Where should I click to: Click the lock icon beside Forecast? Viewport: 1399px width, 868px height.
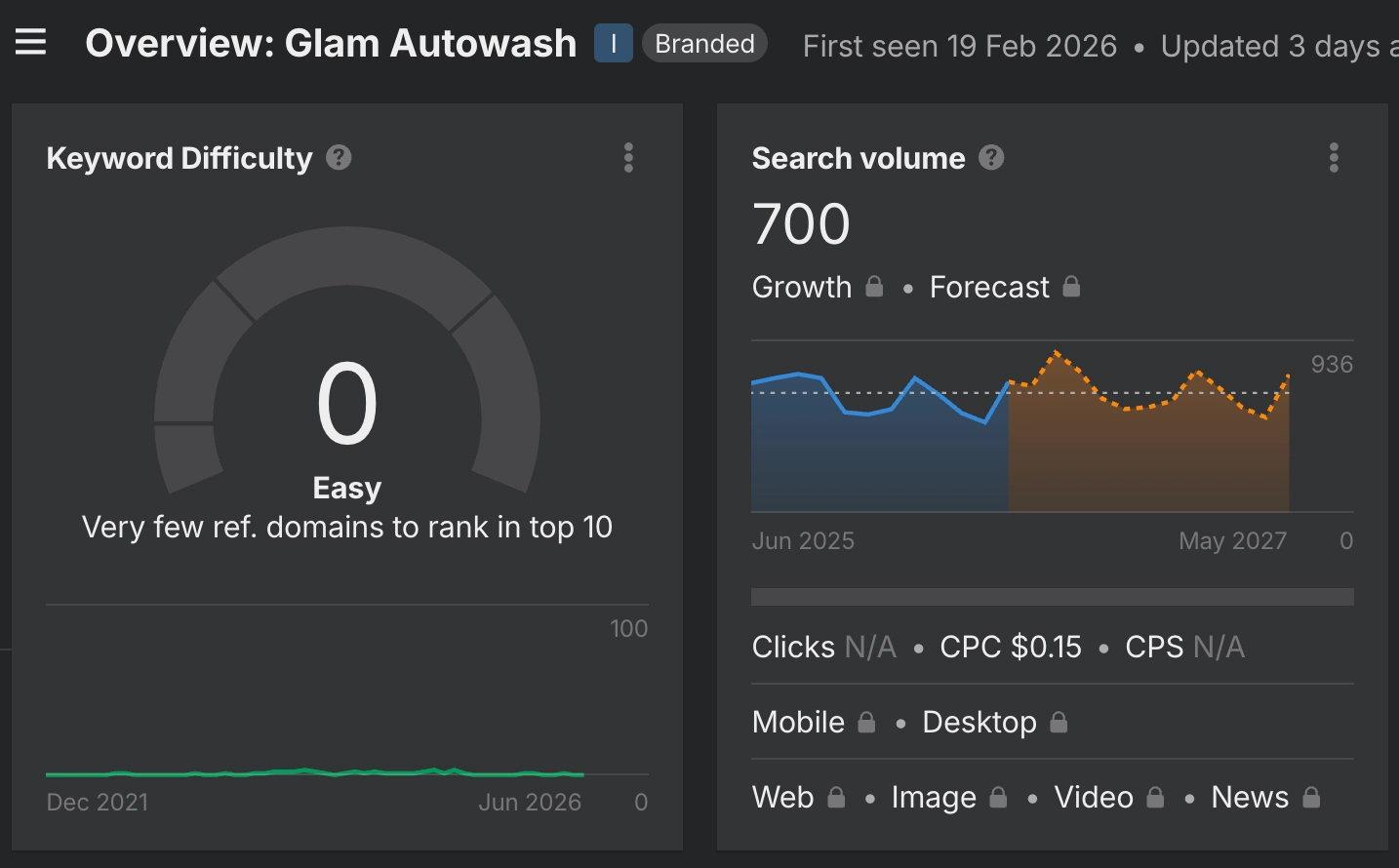coord(1071,287)
